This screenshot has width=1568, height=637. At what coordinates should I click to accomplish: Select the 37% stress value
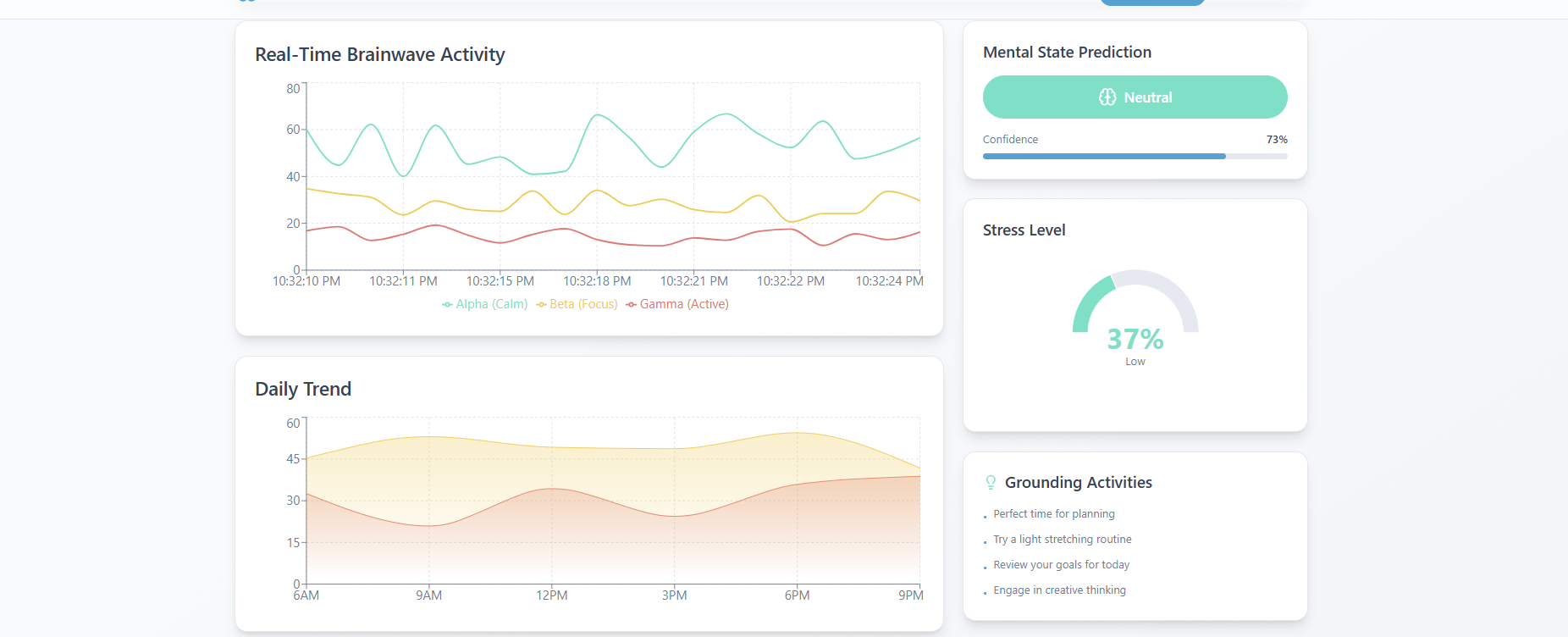[1135, 339]
